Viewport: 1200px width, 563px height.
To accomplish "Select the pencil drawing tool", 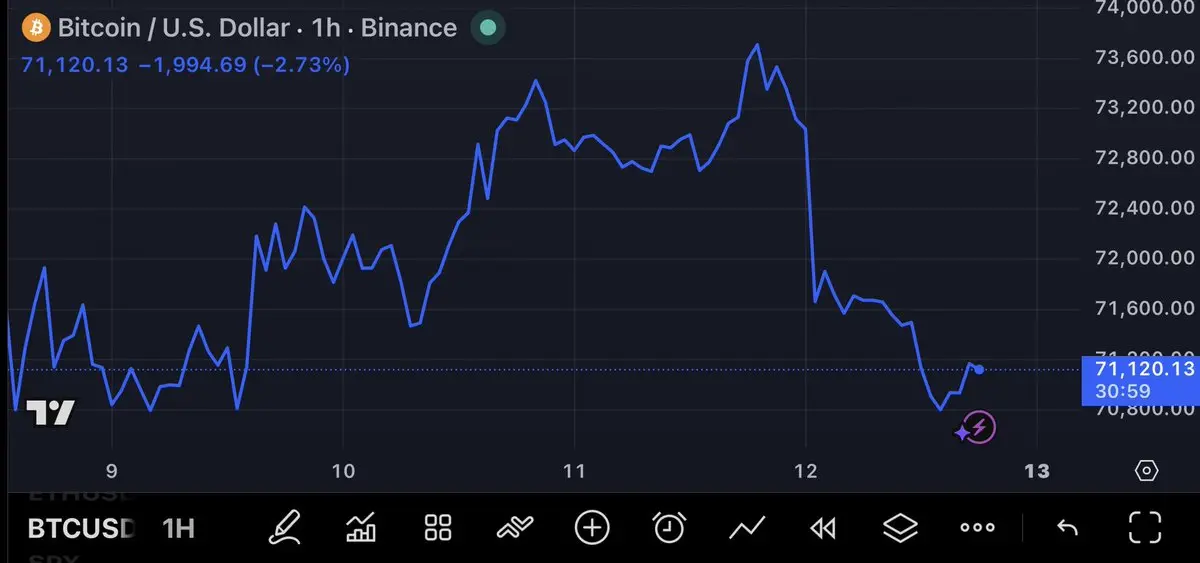I will pos(284,527).
